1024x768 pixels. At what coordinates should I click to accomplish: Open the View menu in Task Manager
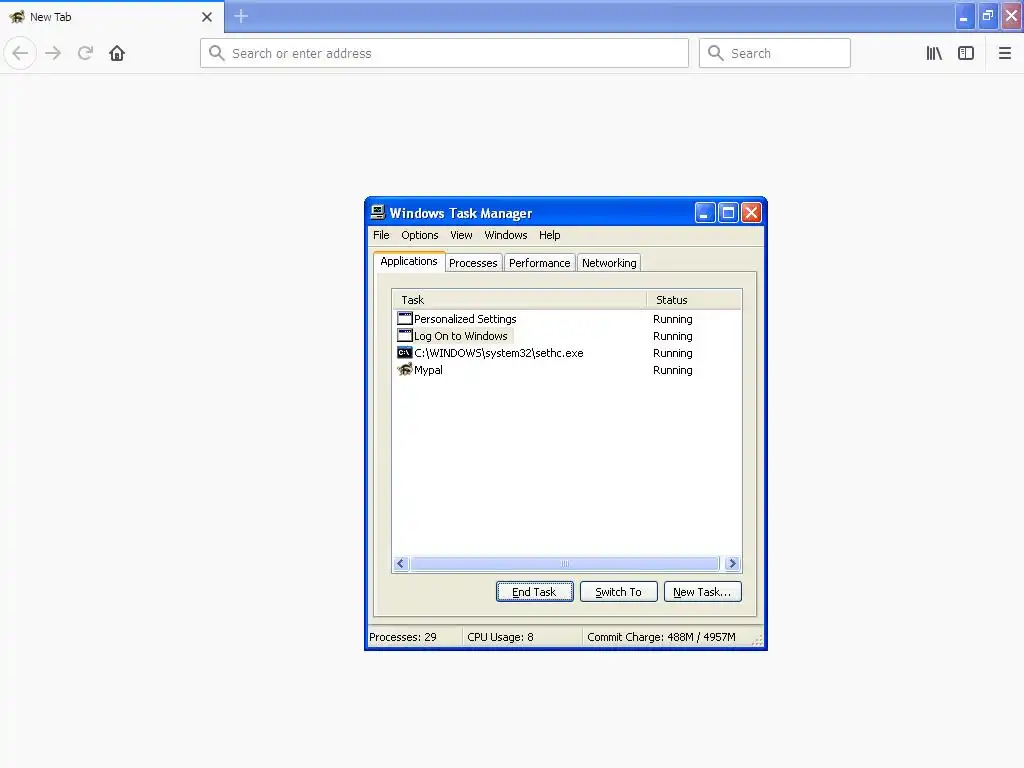[461, 235]
